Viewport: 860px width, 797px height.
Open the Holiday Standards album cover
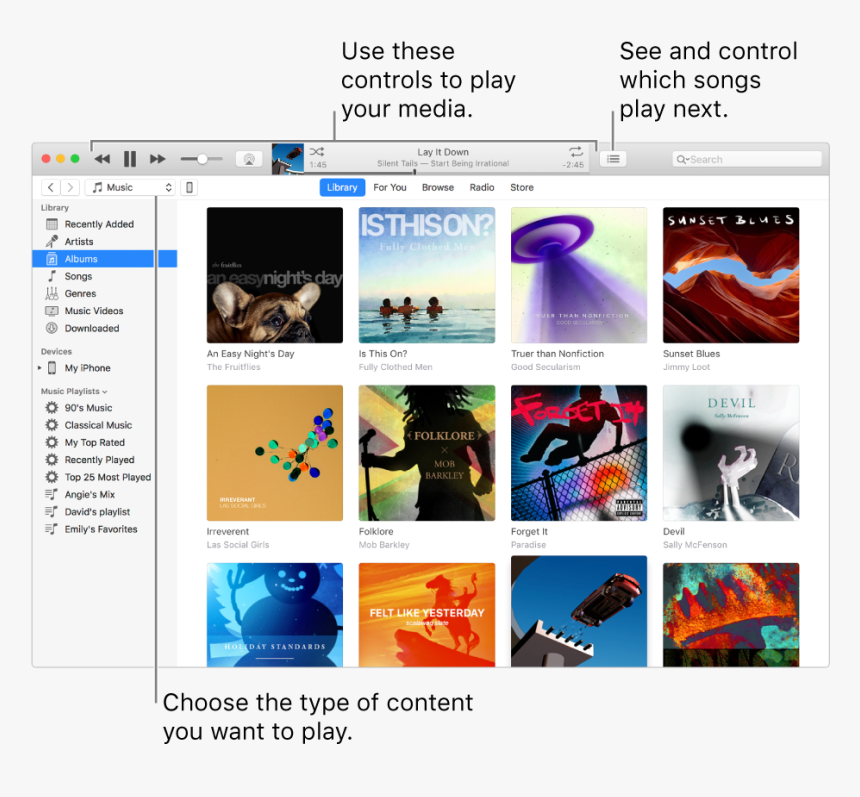coord(275,615)
